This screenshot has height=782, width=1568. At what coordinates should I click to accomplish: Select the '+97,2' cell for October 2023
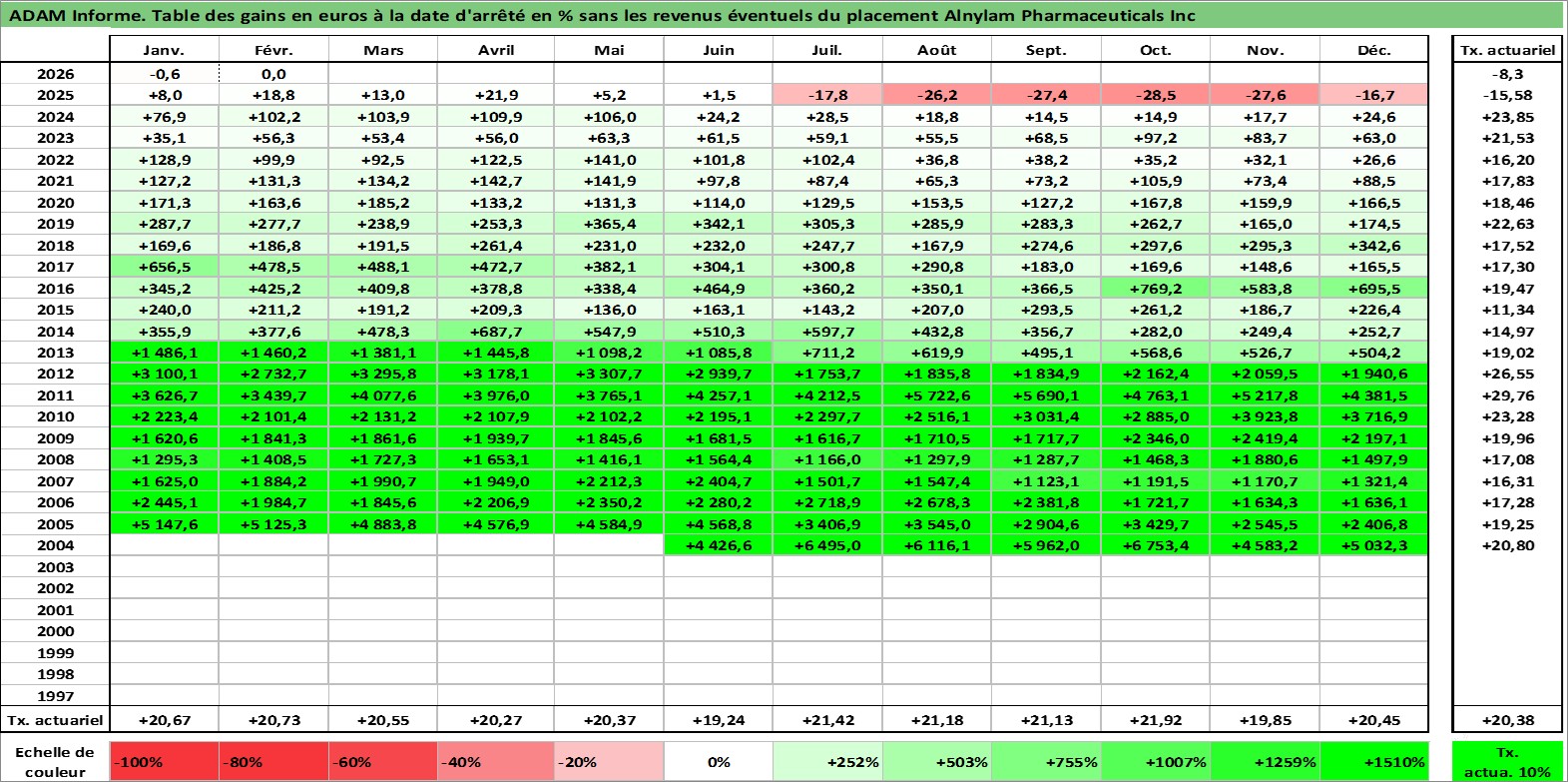[x=1156, y=138]
